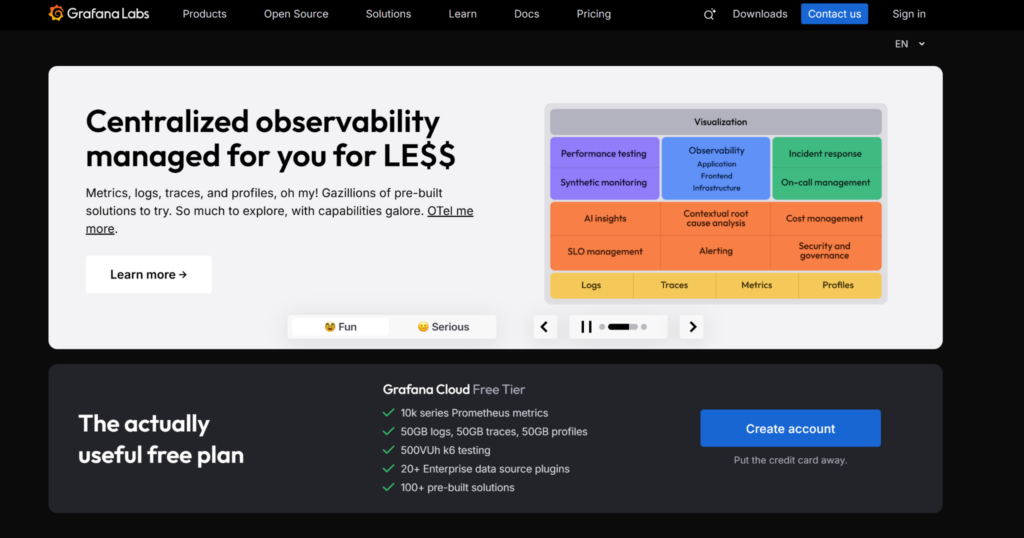
Task: Click the Create account button
Action: [790, 428]
